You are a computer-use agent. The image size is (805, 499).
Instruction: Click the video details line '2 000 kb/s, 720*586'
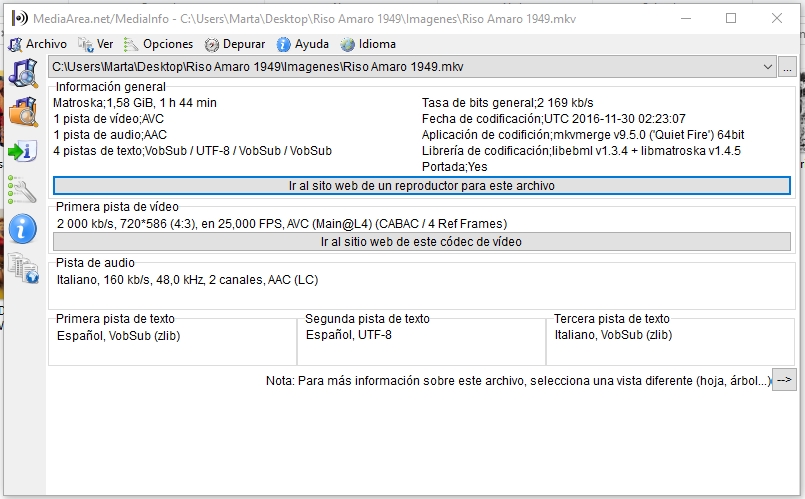(282, 224)
